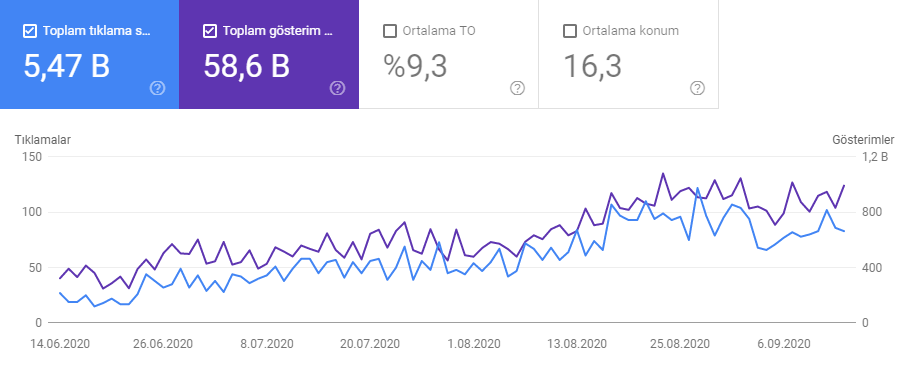Screen dimensions: 910x375
Task: Open help icon on Ortalama TO card
Action: click(517, 88)
